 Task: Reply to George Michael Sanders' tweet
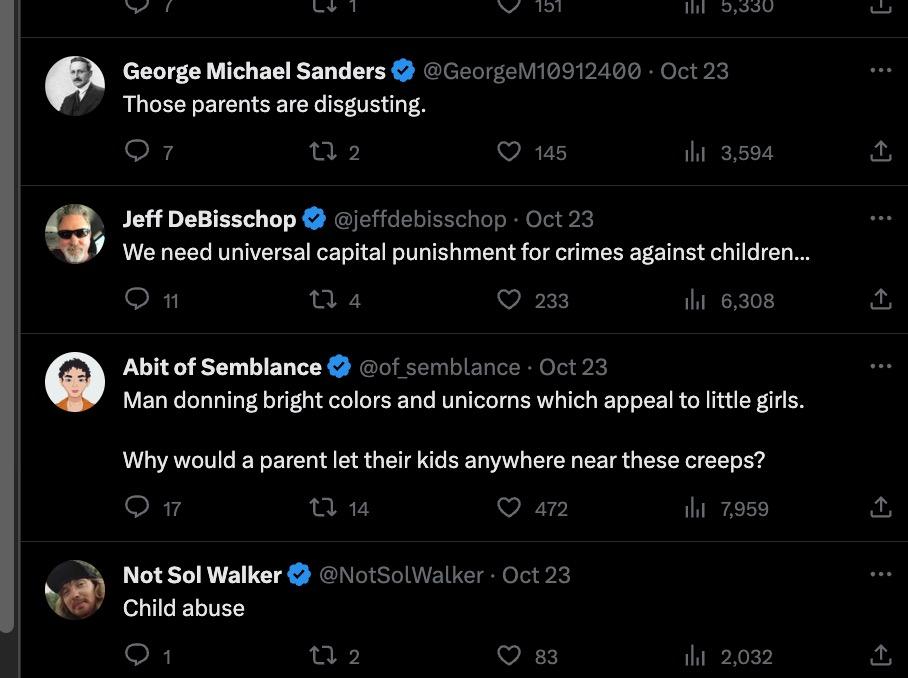[137, 152]
